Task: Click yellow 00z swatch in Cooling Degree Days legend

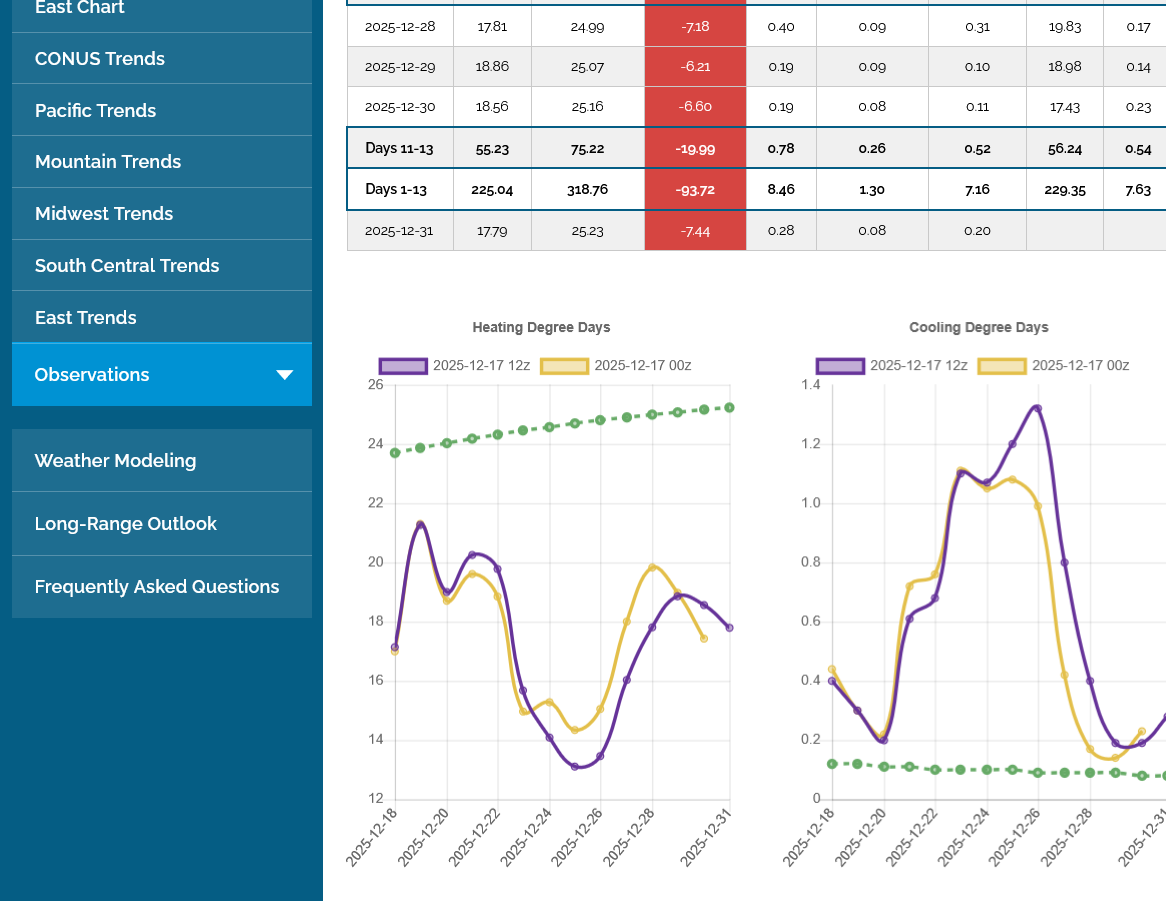Action: 1002,366
